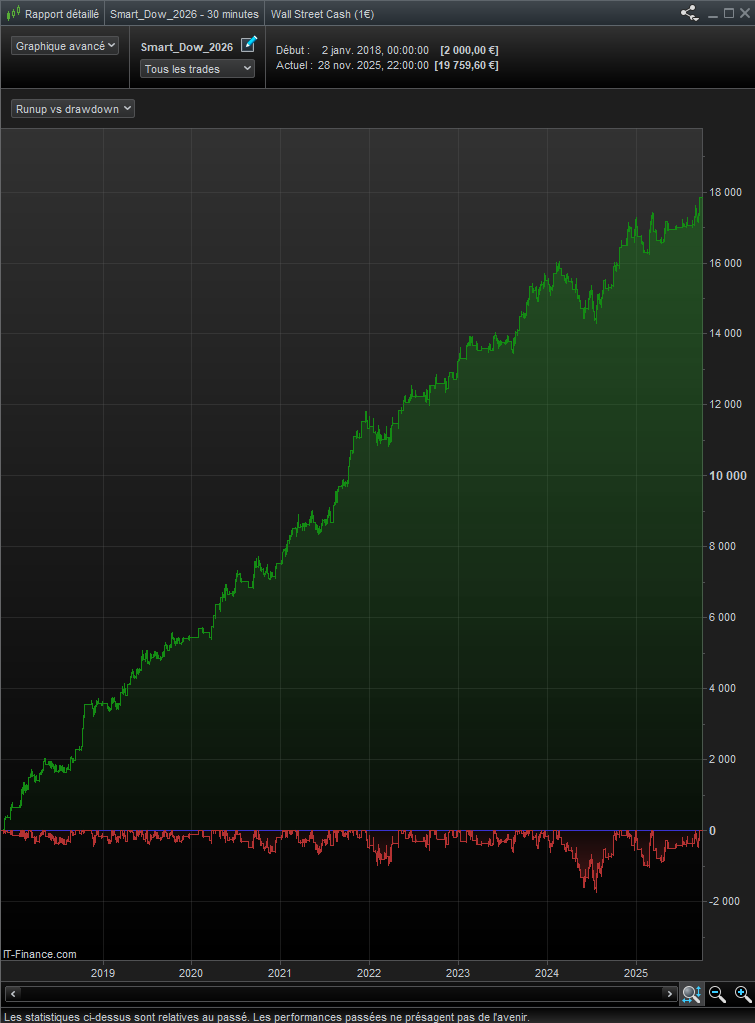This screenshot has width=755, height=1023.
Task: Open the Runup vs drawdown dropdown
Action: pyautogui.click(x=73, y=109)
